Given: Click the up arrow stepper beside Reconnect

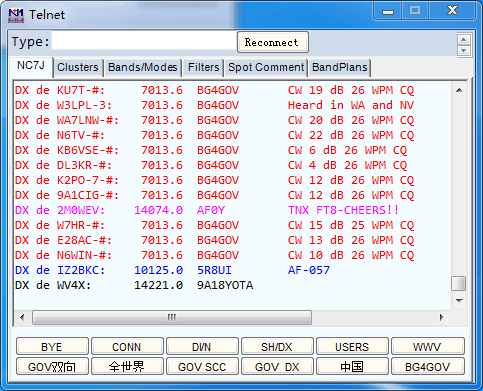Looking at the screenshot, I should pos(464,40).
